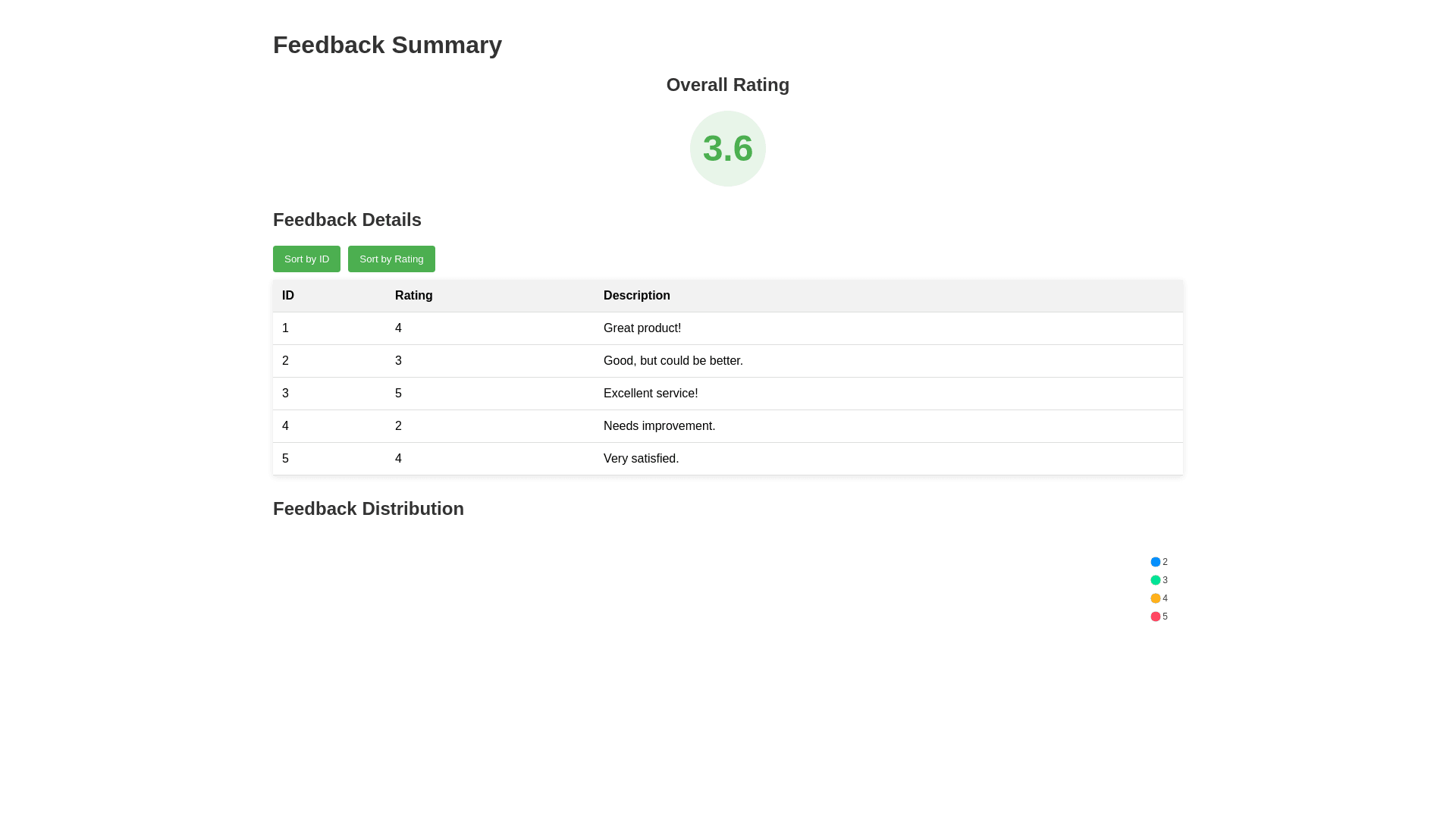
Task: Click the 3.6 overall rating circle
Action: click(x=727, y=149)
